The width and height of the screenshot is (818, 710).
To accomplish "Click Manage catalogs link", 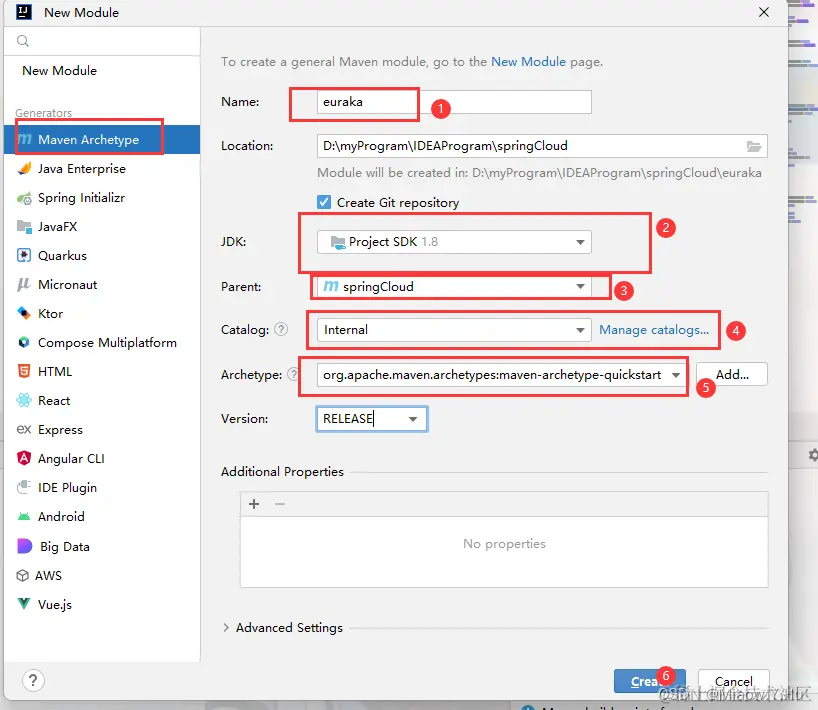I will point(654,330).
